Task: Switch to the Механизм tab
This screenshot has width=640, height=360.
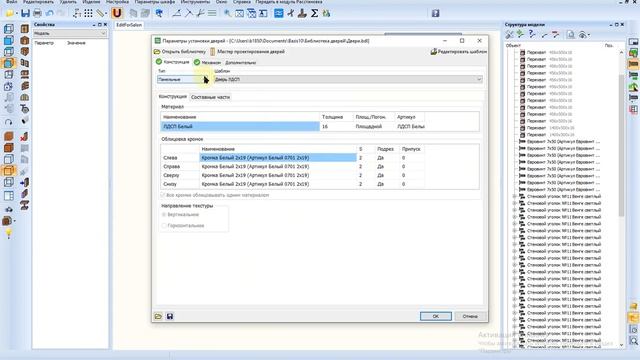Action: point(207,62)
